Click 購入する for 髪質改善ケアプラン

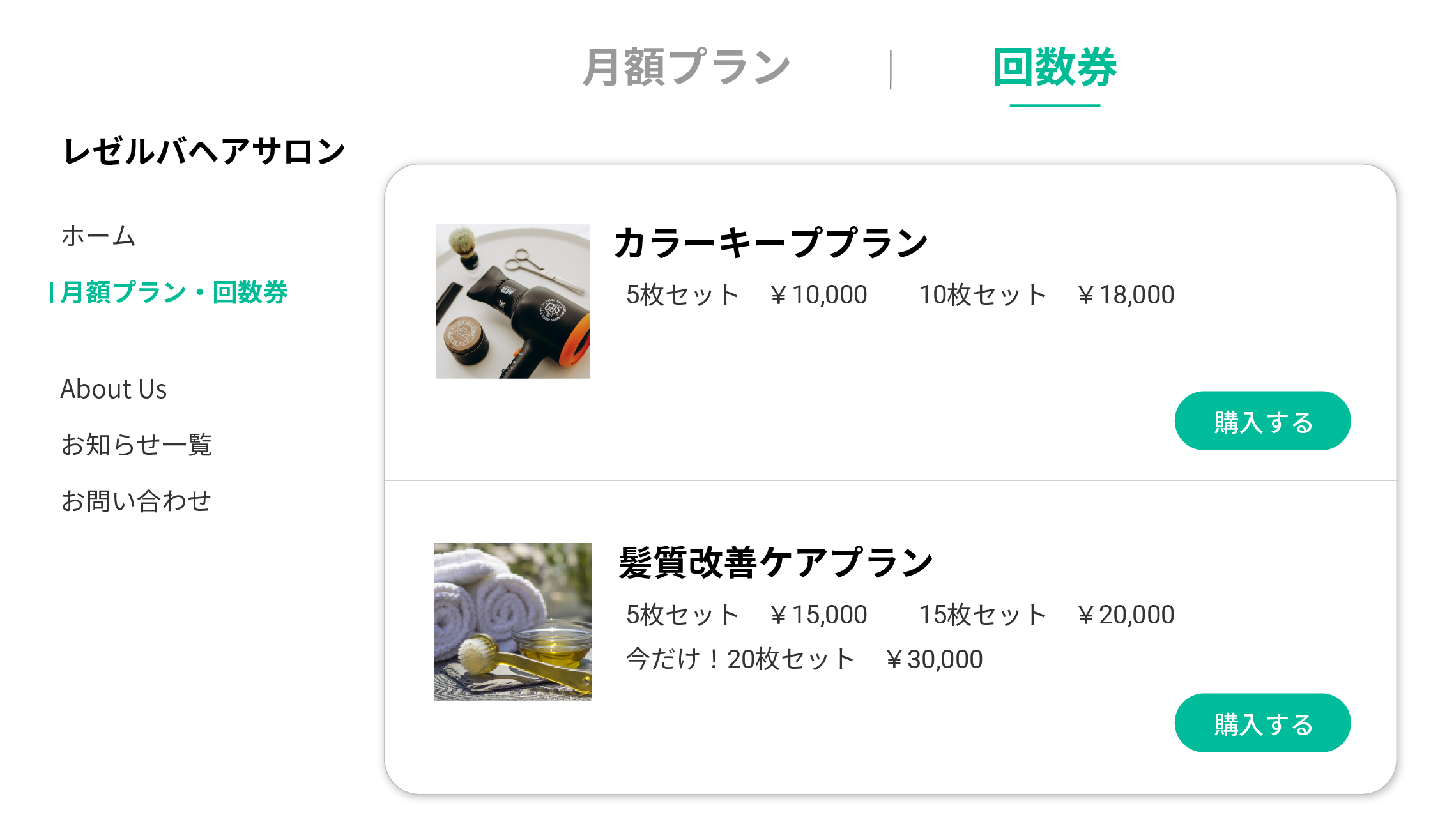click(x=1262, y=723)
